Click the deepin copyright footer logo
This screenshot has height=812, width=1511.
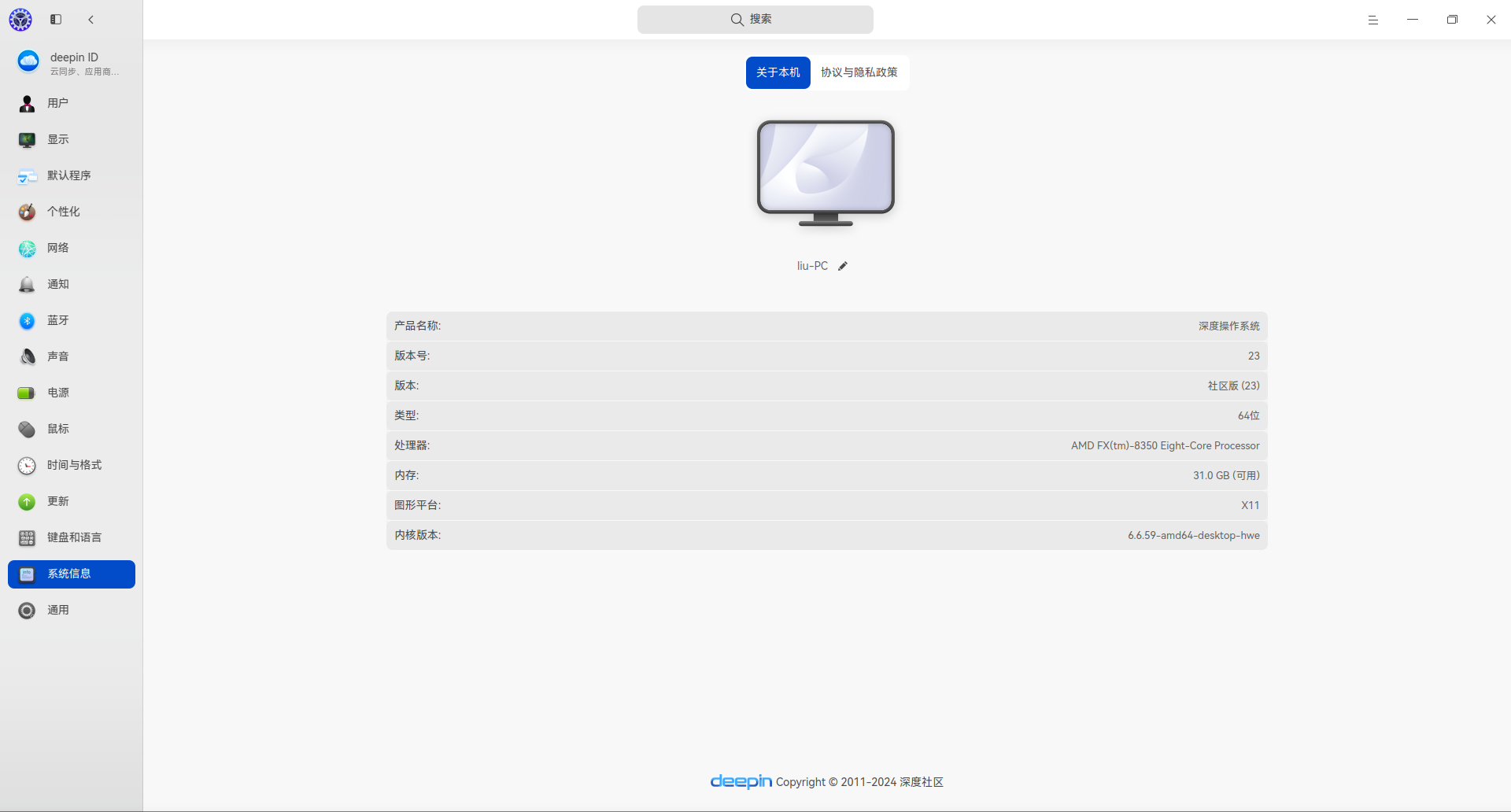click(741, 781)
